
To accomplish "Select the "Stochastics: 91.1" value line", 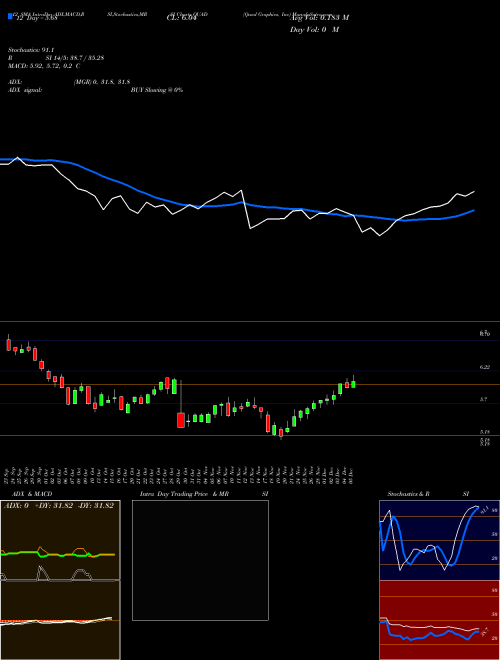I will pos(31,50).
